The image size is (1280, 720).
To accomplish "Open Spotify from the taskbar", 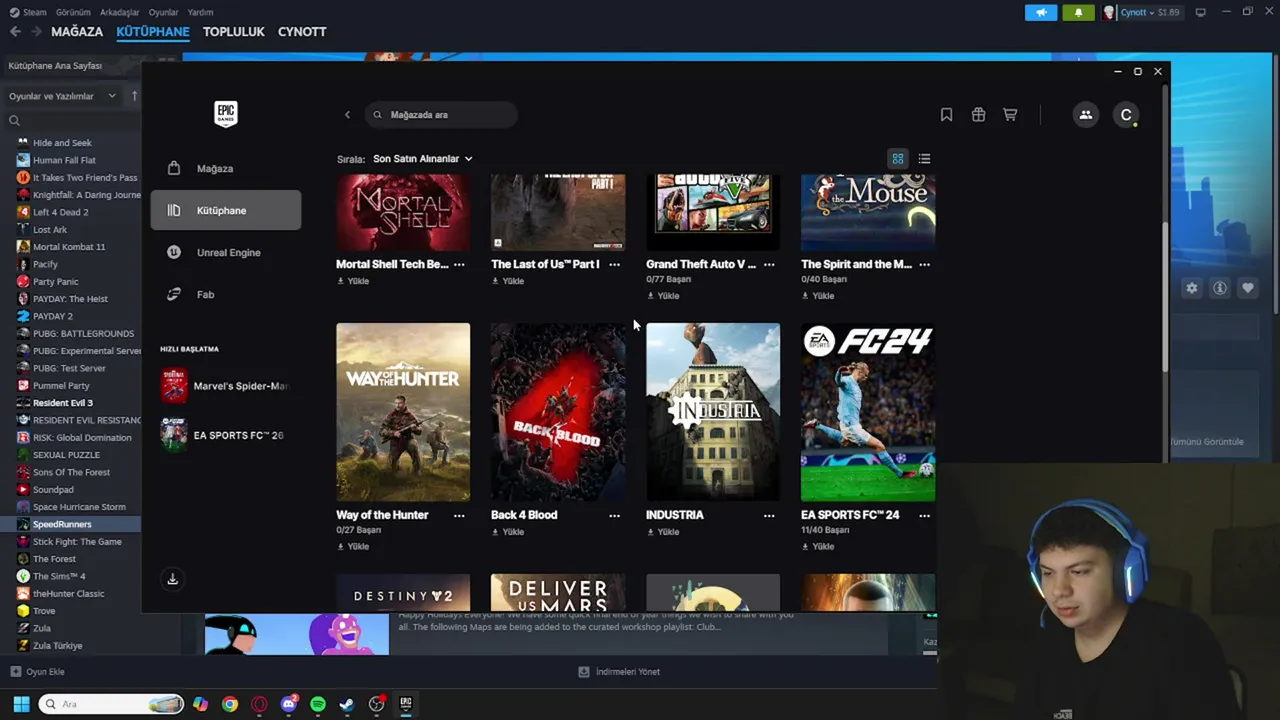I will (318, 704).
